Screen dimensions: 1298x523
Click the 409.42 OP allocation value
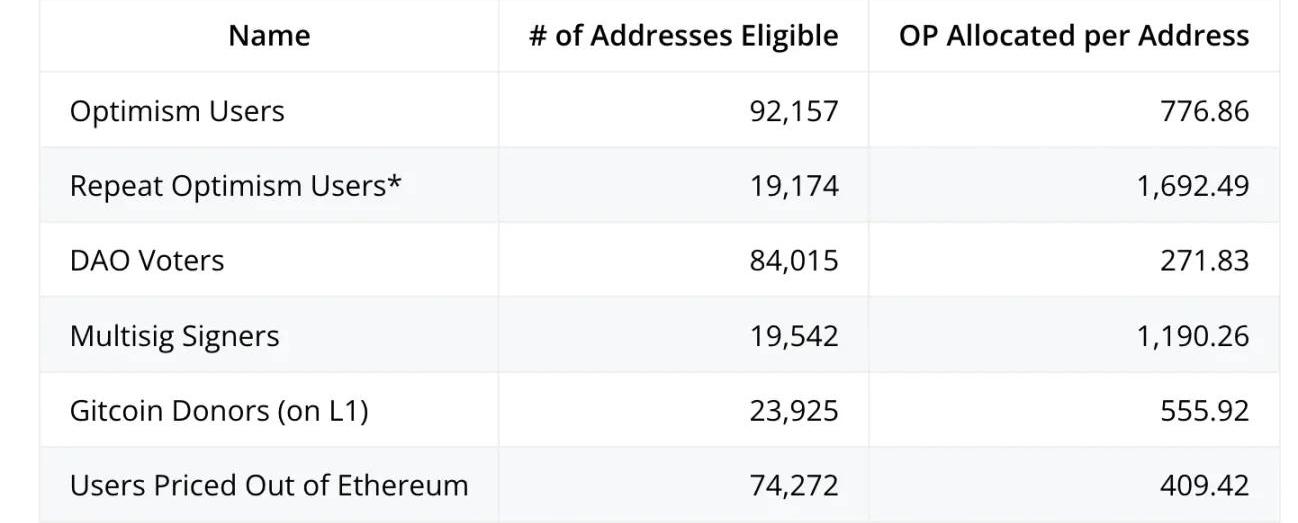(x=1204, y=486)
